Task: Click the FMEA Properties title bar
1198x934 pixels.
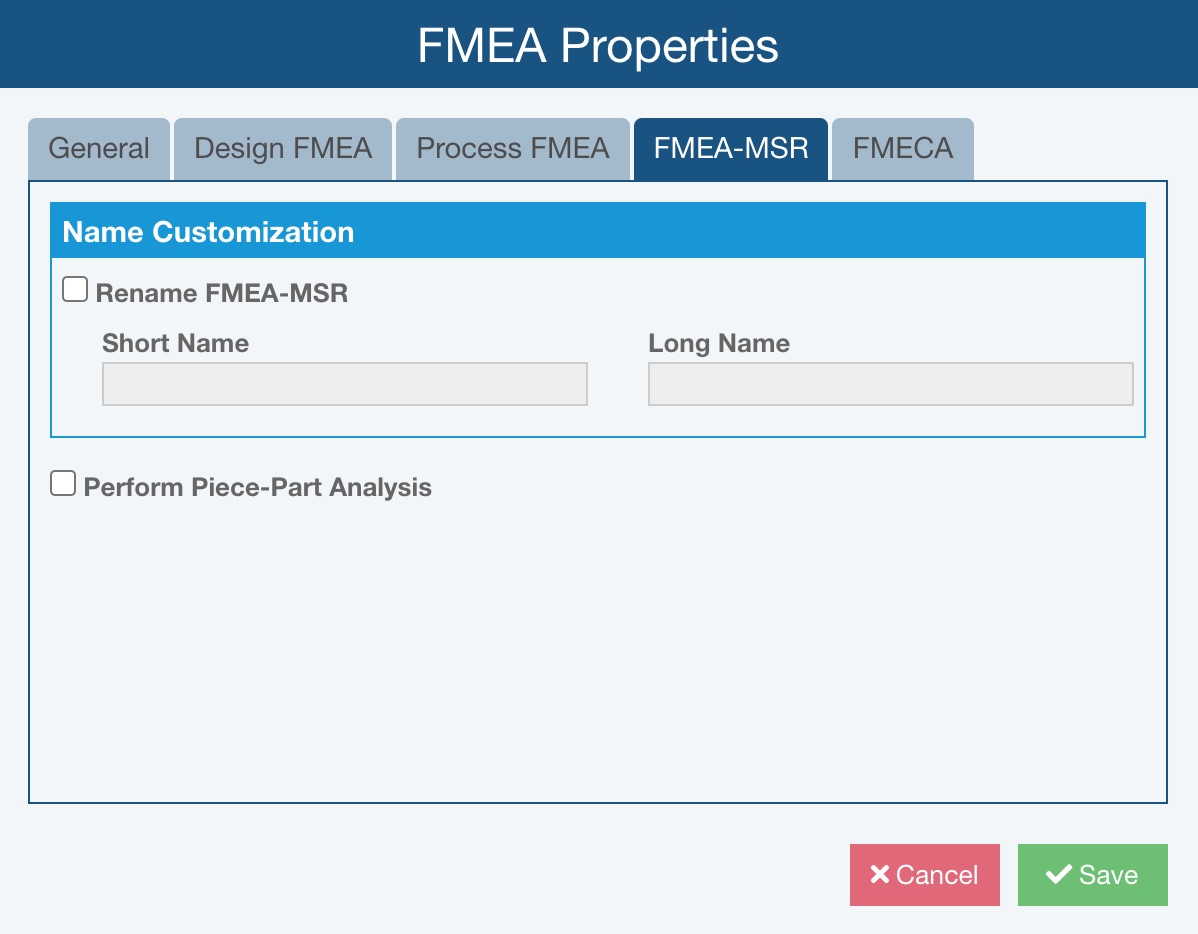Action: [x=599, y=44]
